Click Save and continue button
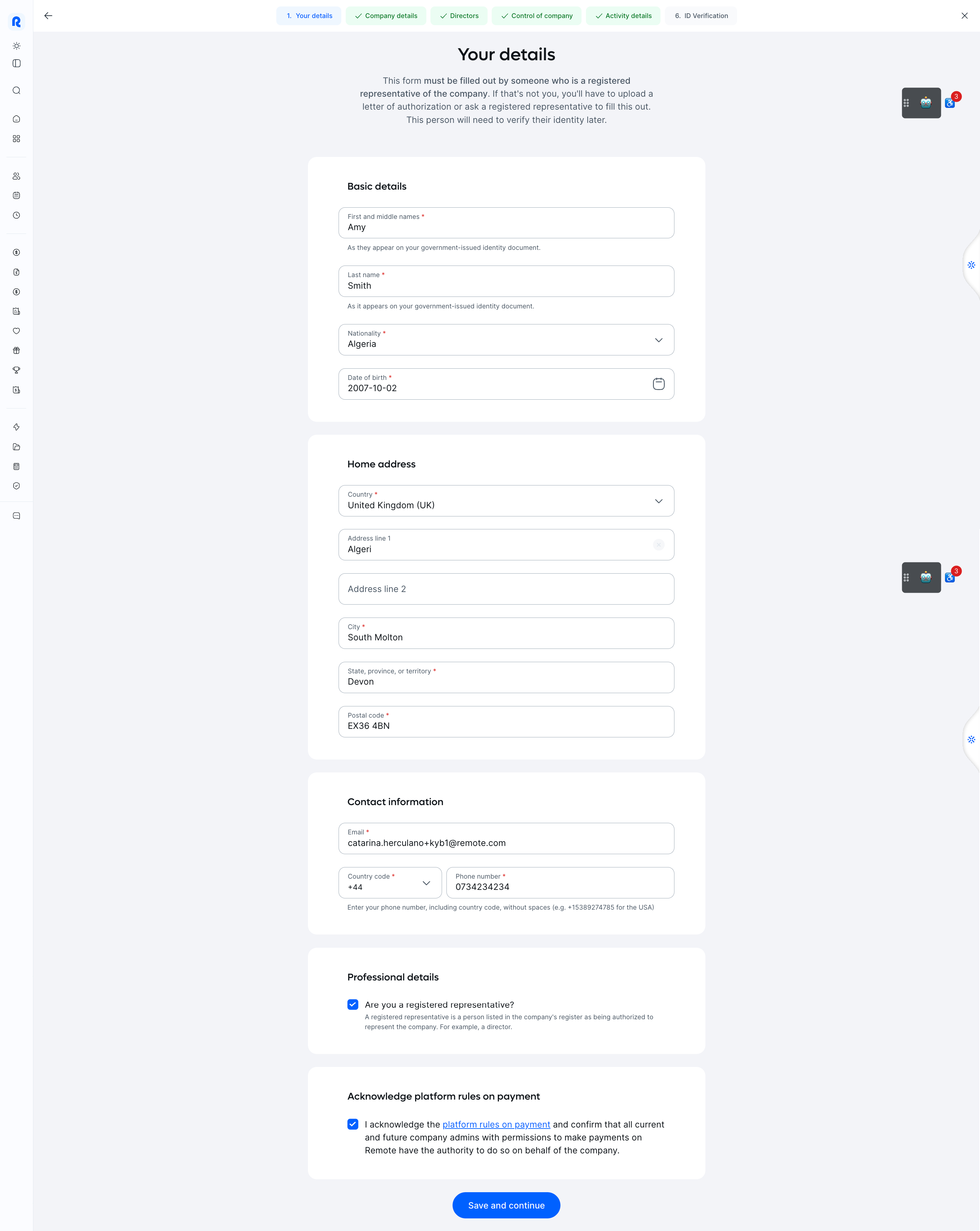 click(506, 1205)
